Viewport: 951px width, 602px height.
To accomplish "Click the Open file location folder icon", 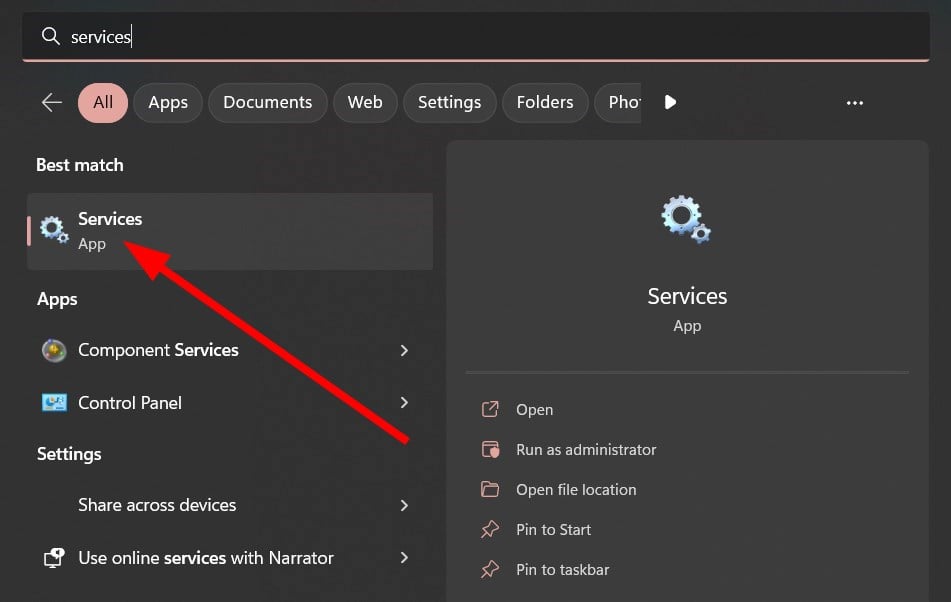I will tap(491, 489).
